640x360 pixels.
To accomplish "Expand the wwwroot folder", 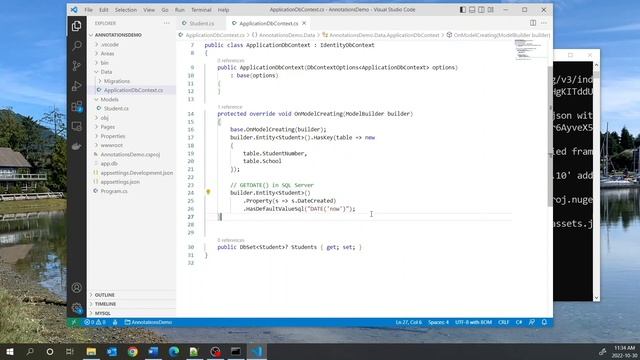I will point(111,145).
